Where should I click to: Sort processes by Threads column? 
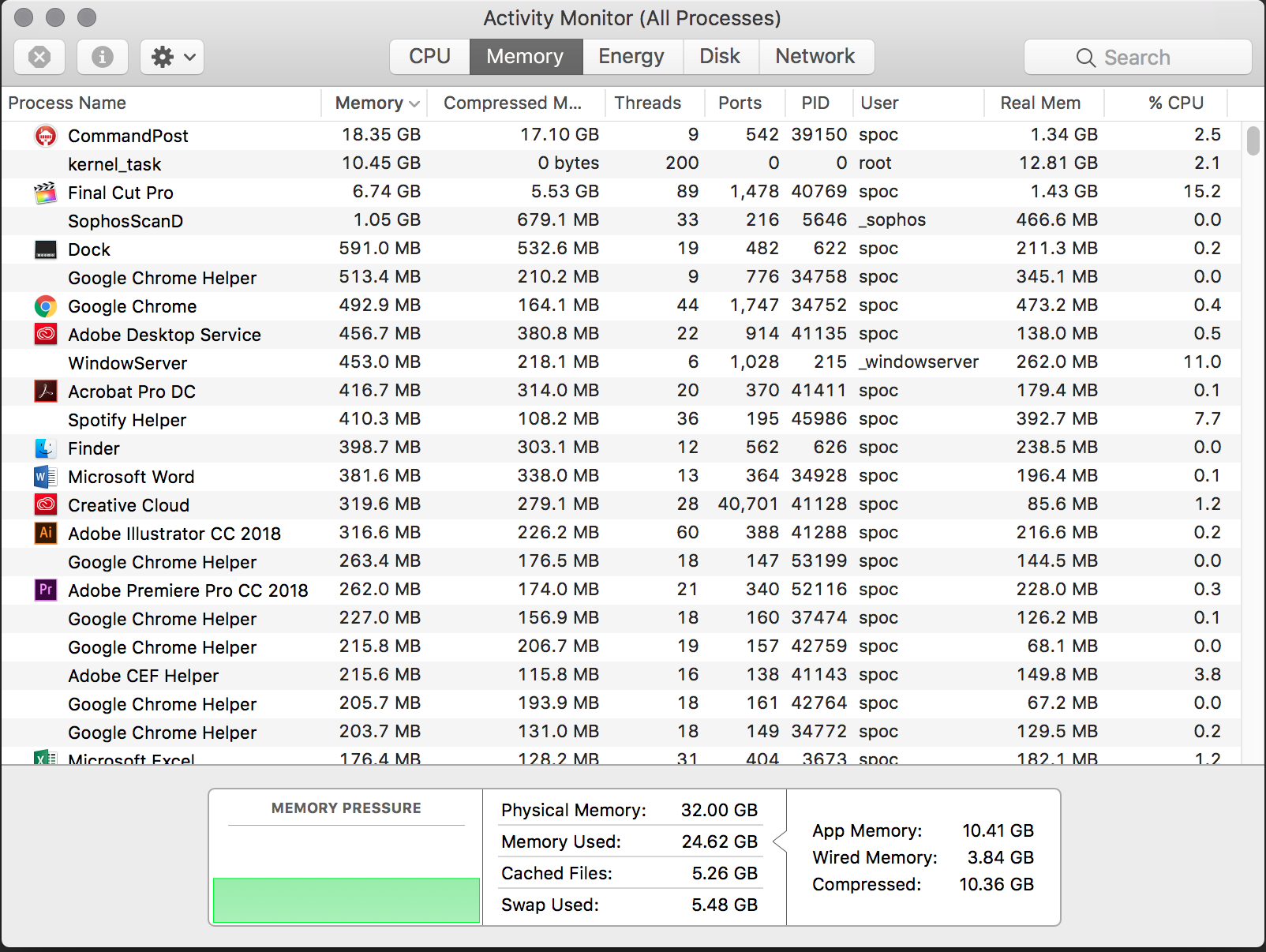648,103
